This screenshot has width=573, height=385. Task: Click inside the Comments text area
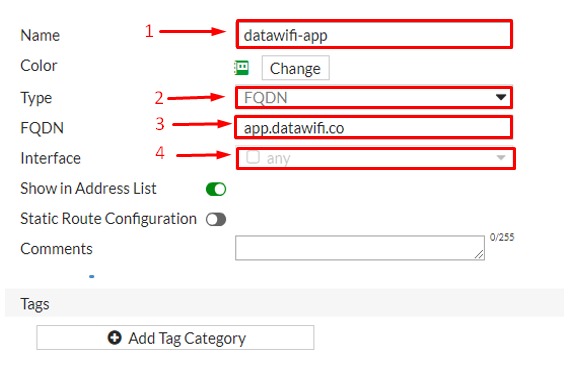coord(360,248)
